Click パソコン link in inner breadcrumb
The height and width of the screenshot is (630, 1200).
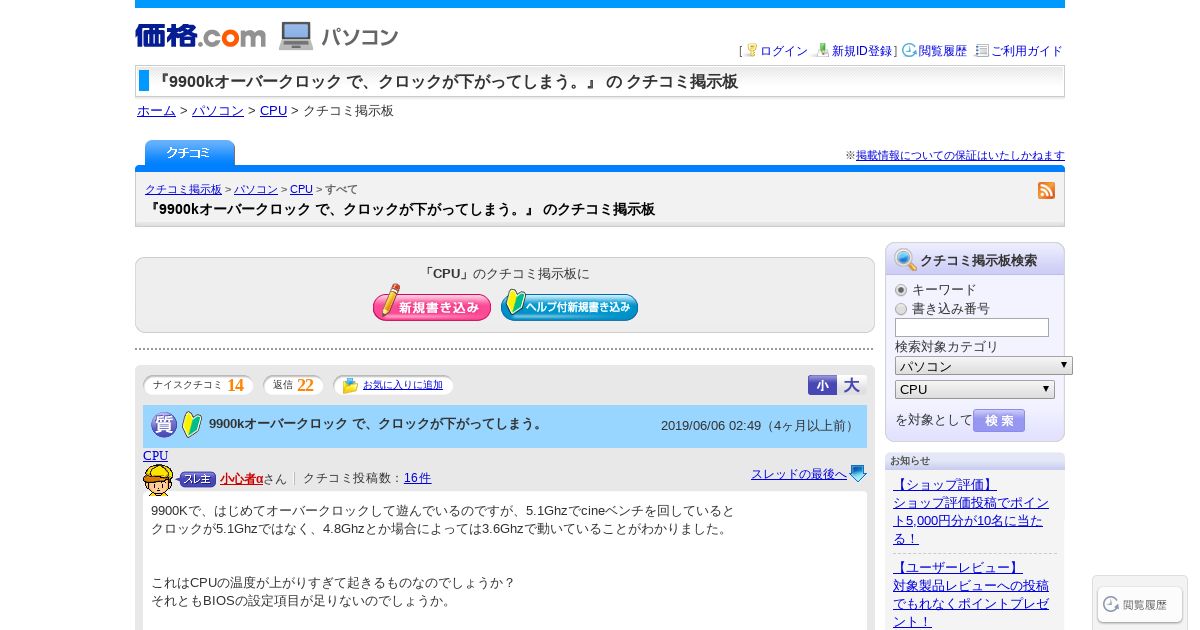(x=256, y=189)
